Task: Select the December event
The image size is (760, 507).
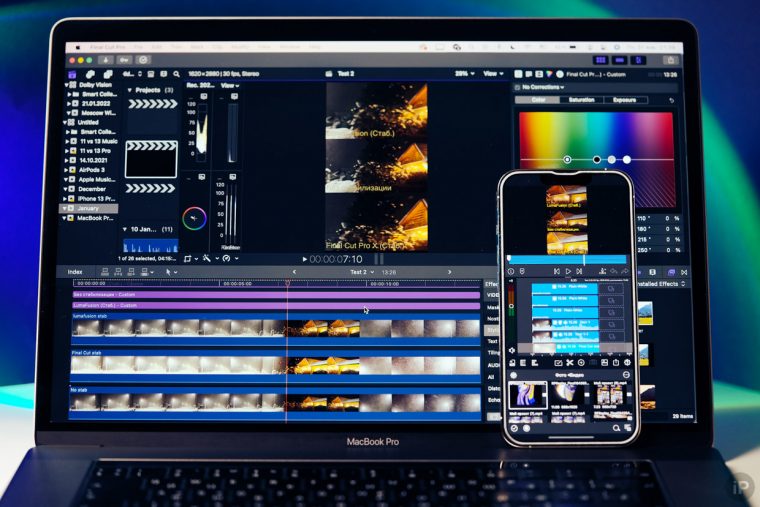Action: [x=91, y=190]
